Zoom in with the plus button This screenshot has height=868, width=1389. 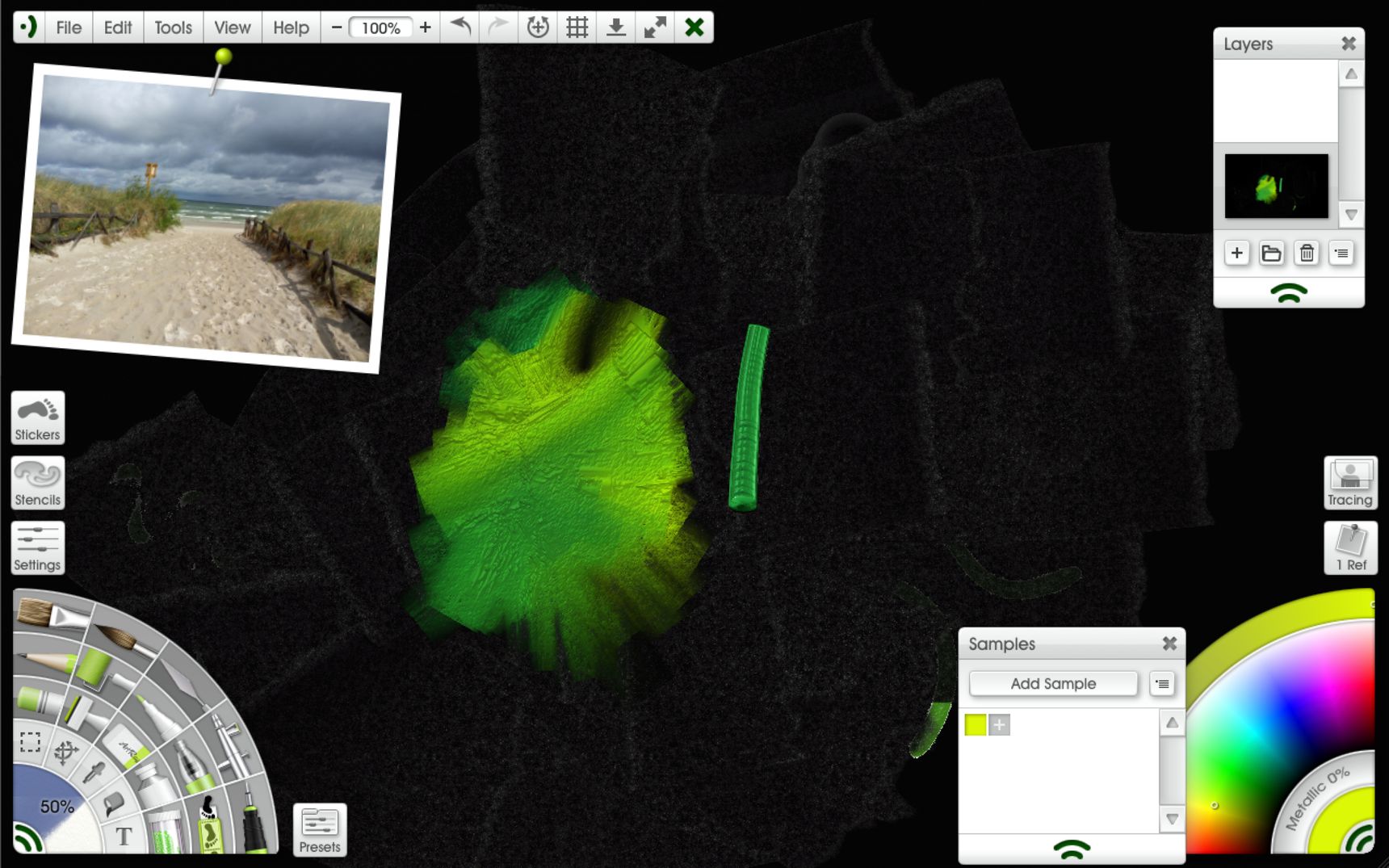(426, 27)
